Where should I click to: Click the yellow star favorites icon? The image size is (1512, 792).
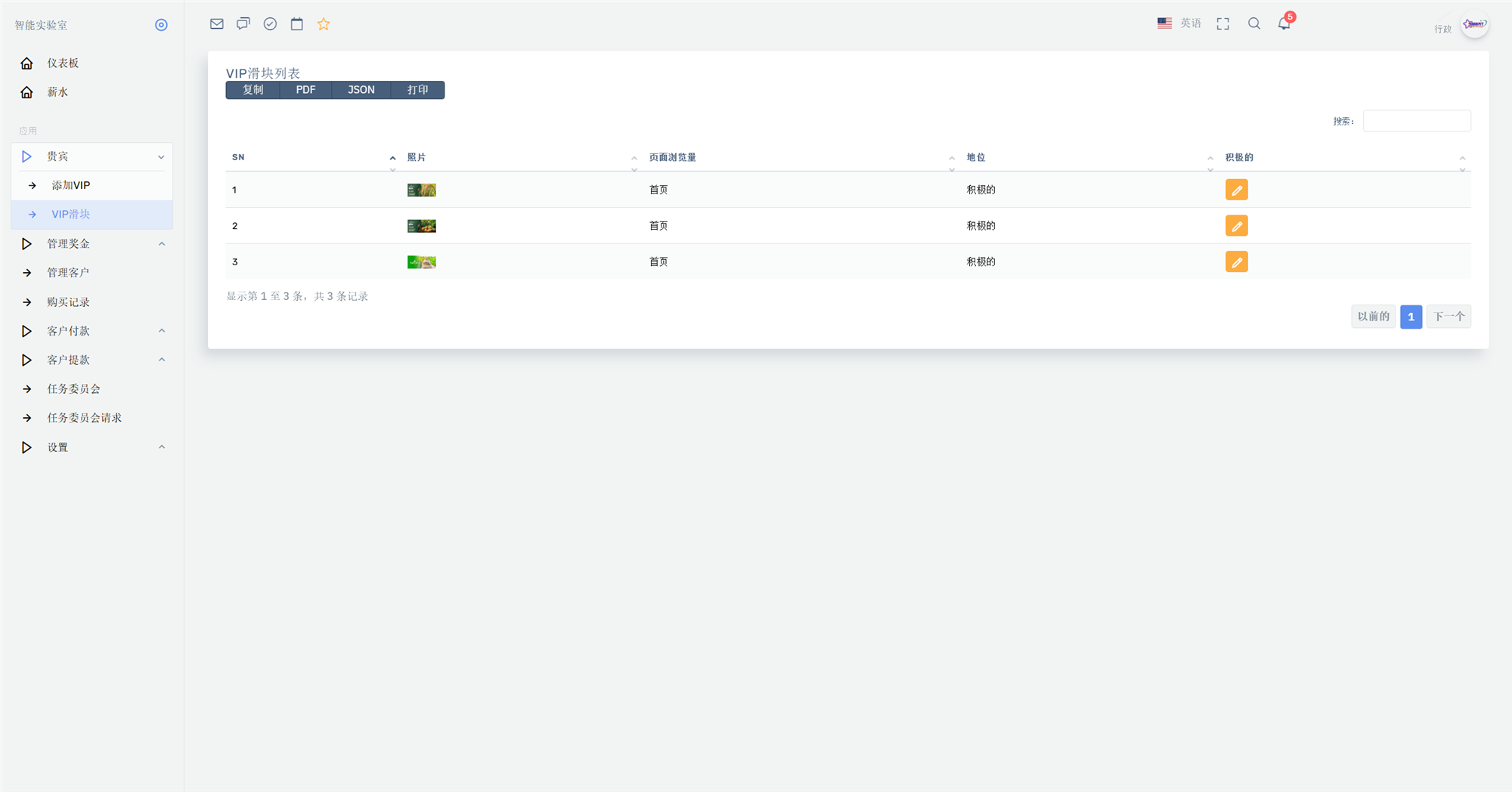[x=324, y=24]
